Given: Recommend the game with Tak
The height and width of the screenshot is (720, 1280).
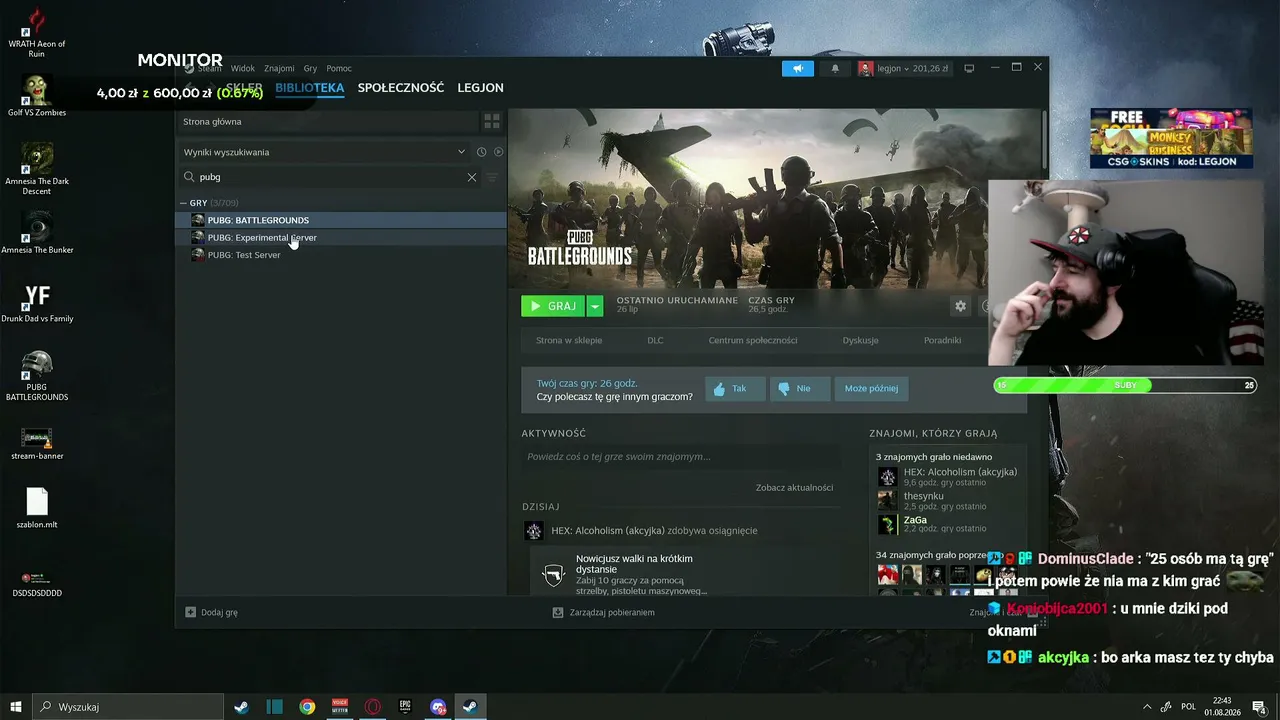Looking at the screenshot, I should pos(735,389).
